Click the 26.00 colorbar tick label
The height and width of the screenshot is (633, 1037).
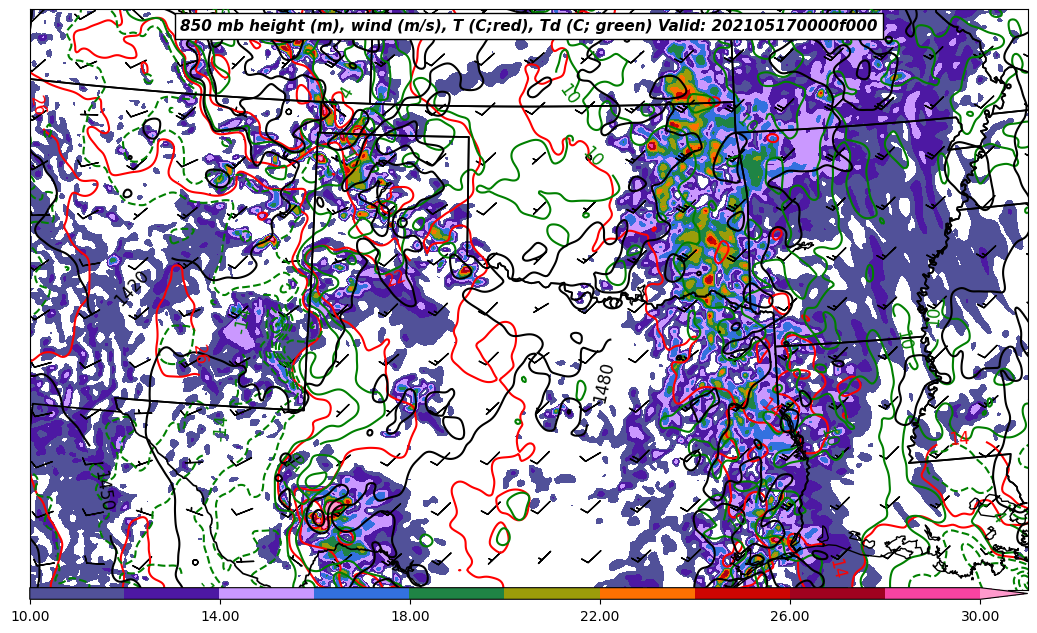pos(790,617)
